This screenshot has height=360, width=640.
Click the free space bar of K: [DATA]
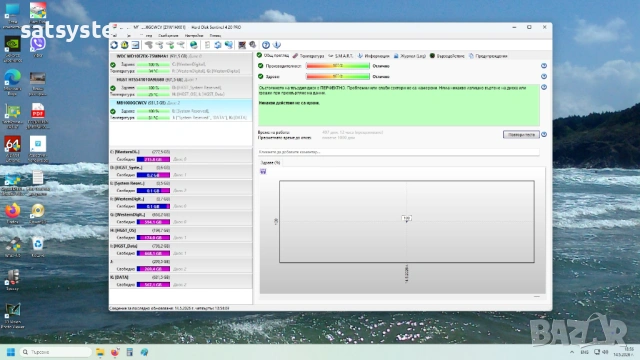click(x=153, y=284)
